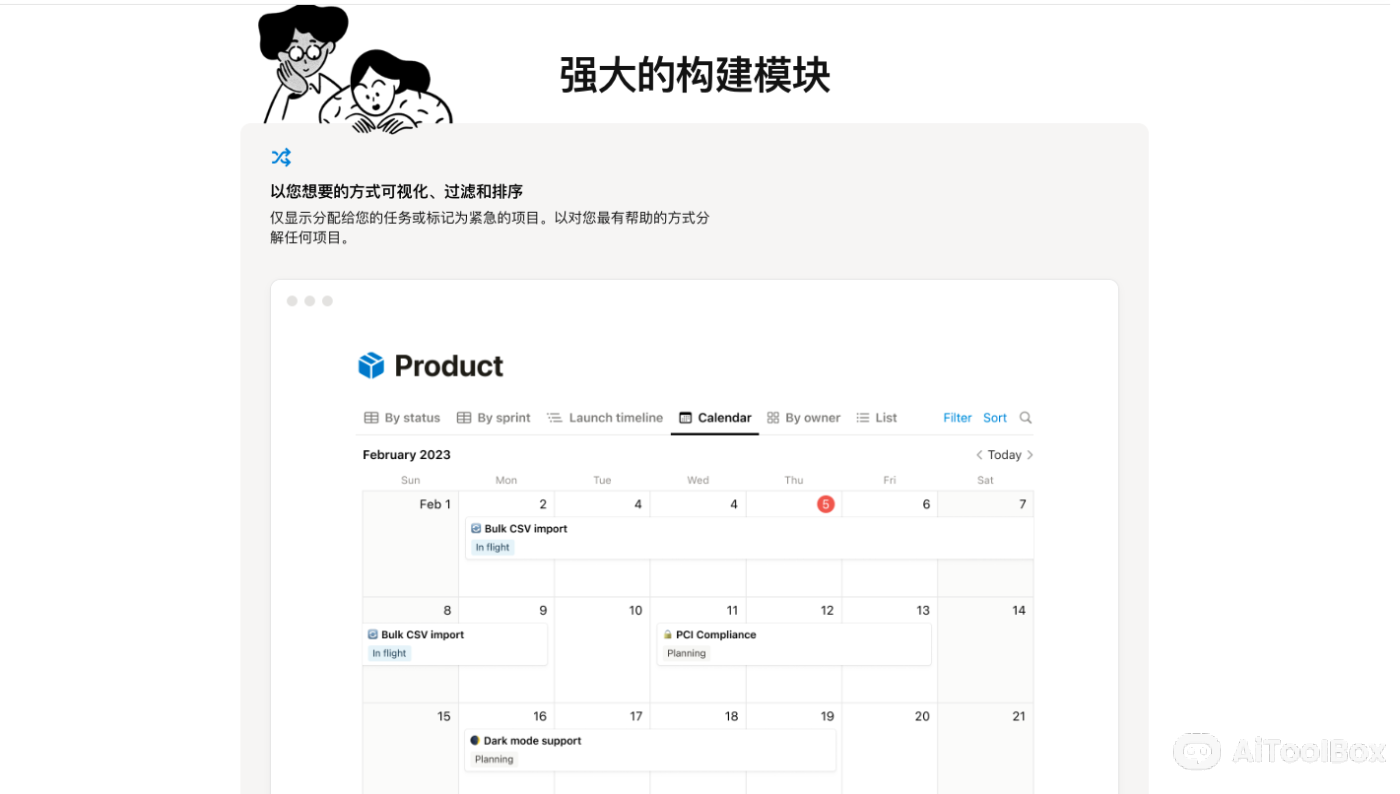Click the red date badge on Thursday 5
The image size is (1400, 794).
click(x=826, y=504)
